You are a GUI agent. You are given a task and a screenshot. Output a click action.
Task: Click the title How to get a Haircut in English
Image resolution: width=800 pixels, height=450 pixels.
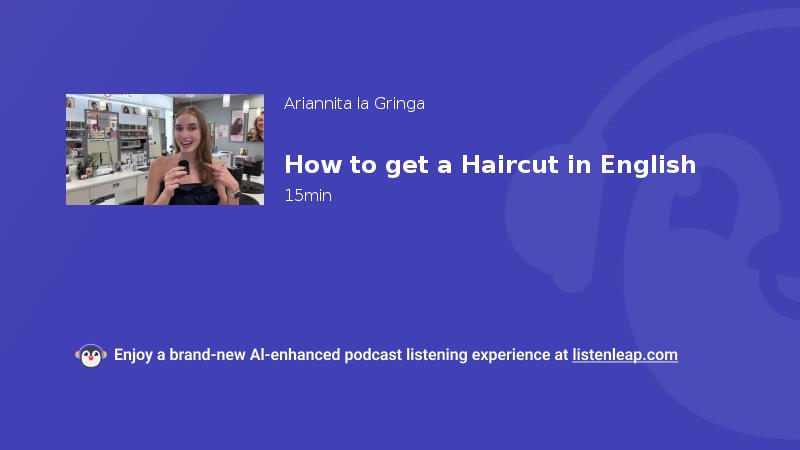(x=490, y=165)
